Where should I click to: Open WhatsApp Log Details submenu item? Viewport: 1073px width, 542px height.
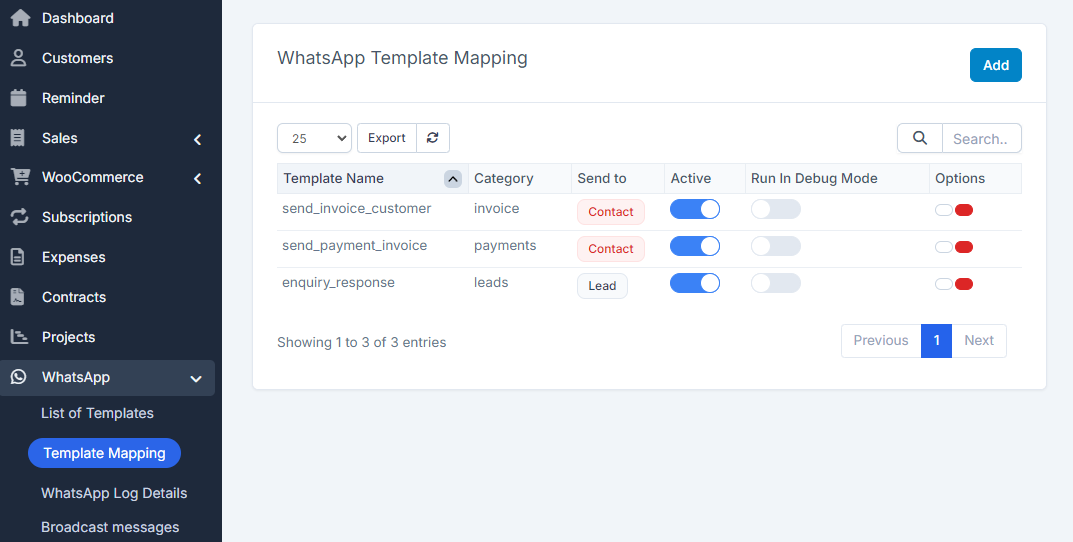(x=114, y=493)
